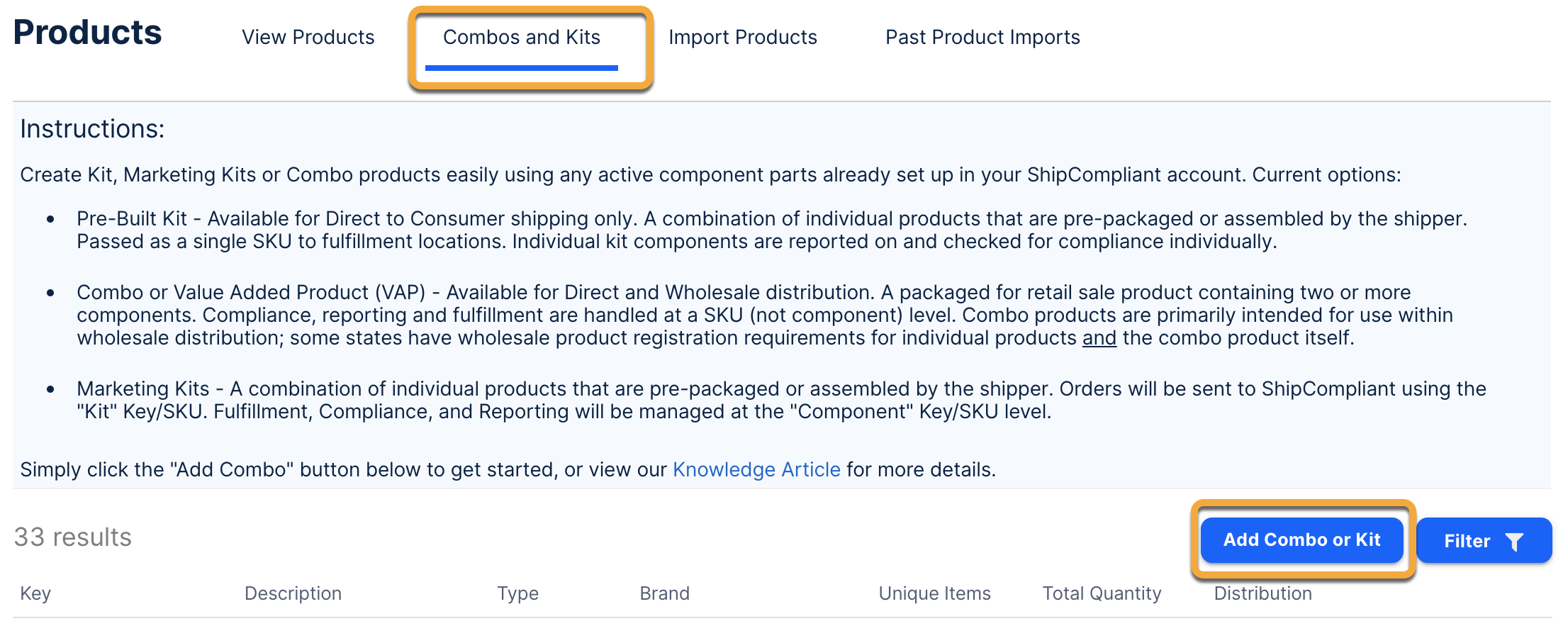
Task: Switch to the Import Products tab
Action: tap(742, 38)
